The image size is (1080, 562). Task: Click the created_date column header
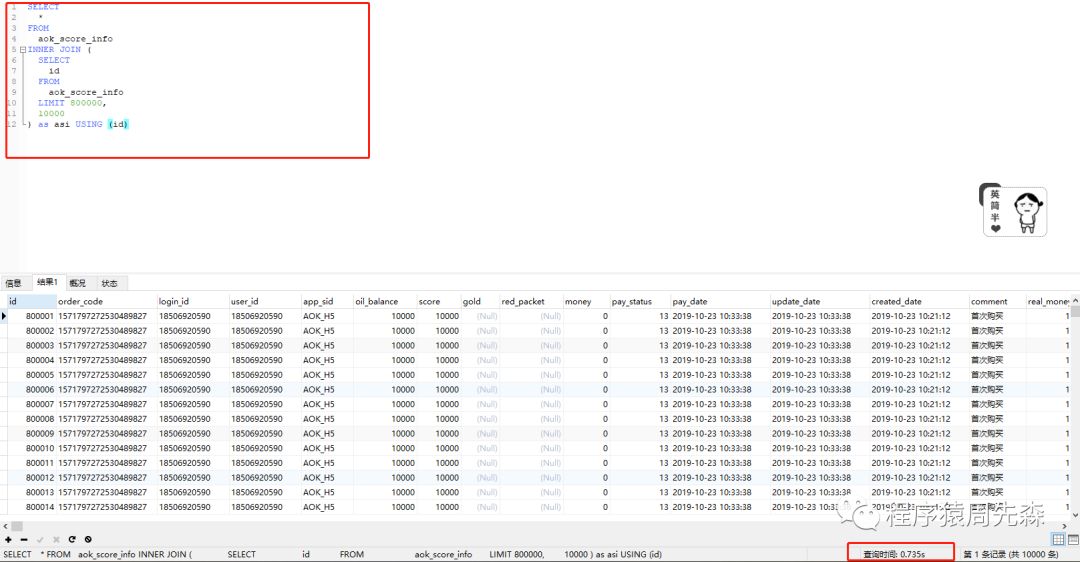(x=919, y=301)
